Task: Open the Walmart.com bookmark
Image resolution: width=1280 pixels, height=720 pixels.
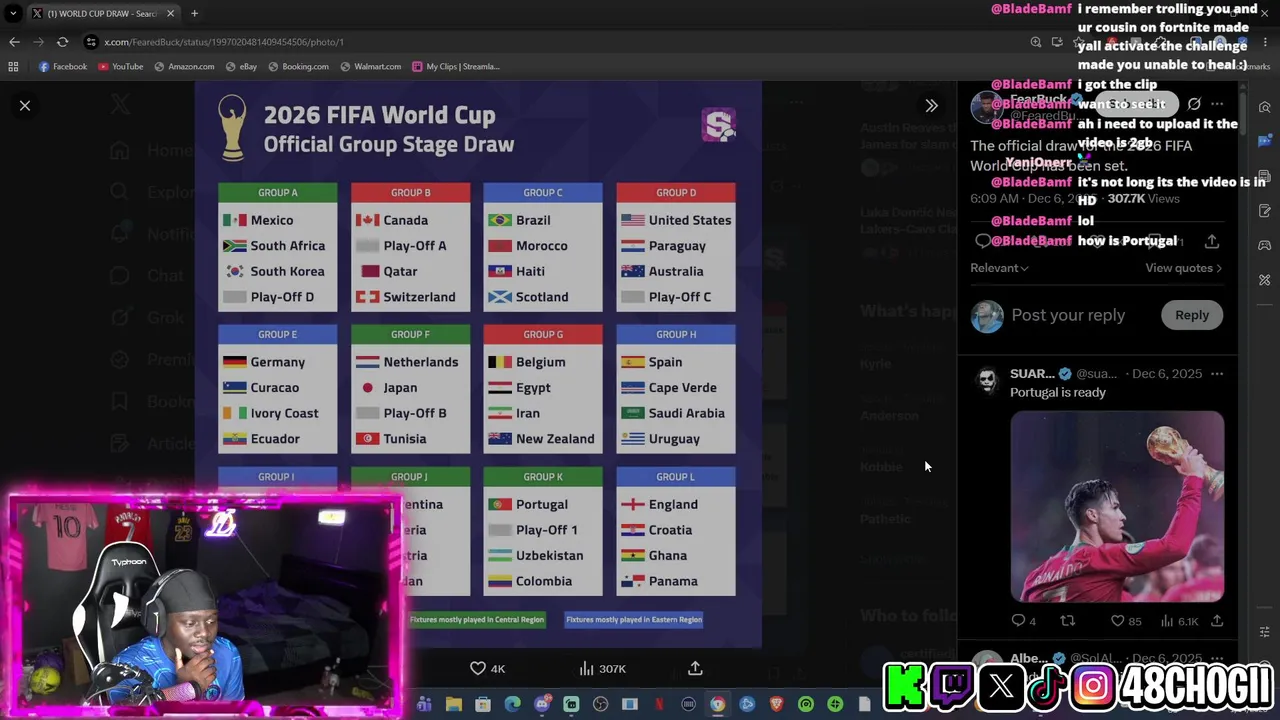Action: coord(370,67)
